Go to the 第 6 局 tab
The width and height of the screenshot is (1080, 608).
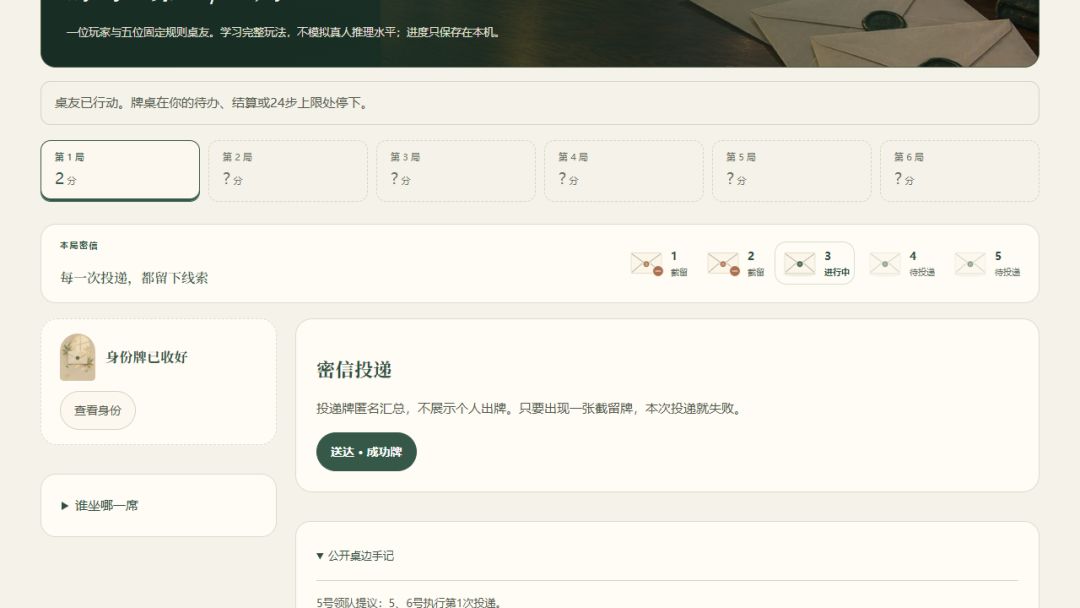coord(959,170)
